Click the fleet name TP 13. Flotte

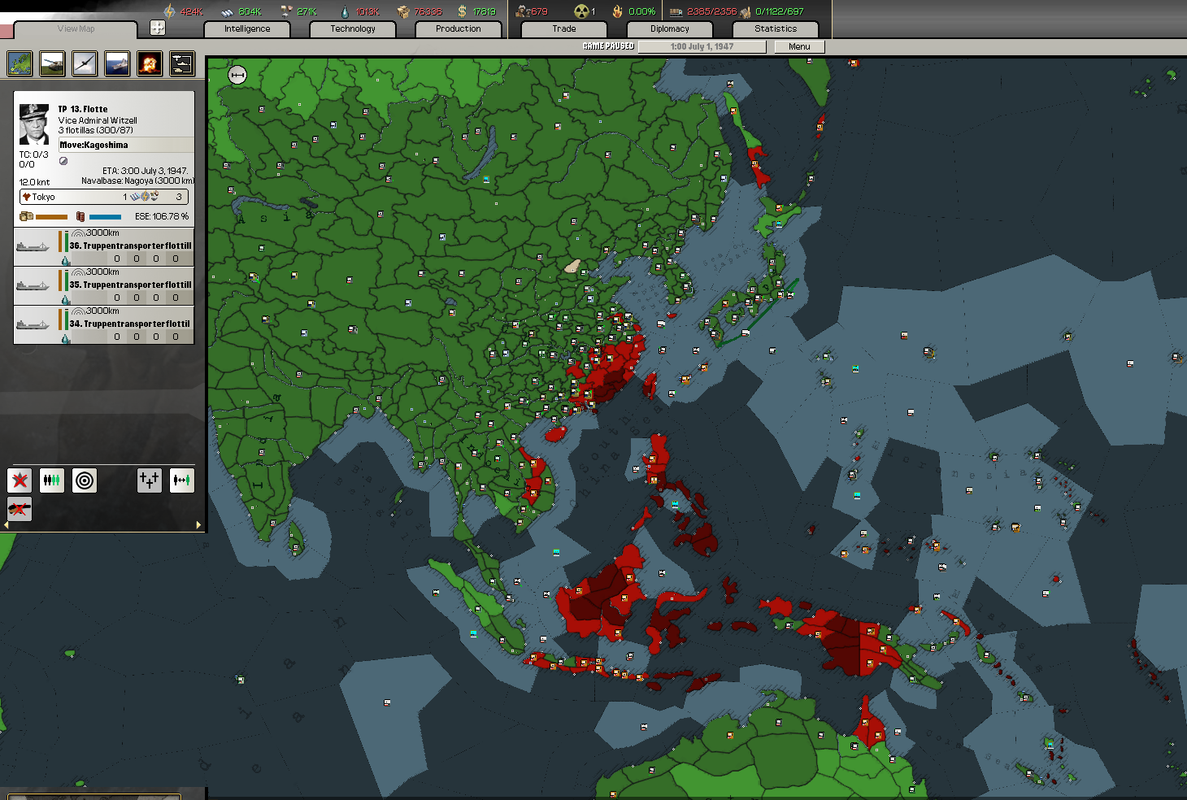pyautogui.click(x=83, y=109)
